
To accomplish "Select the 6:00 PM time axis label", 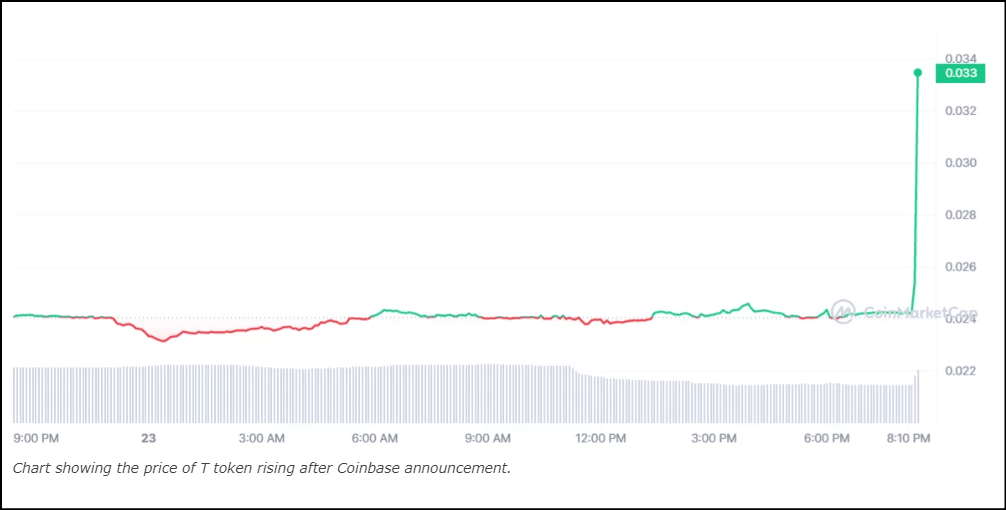I will tap(827, 438).
